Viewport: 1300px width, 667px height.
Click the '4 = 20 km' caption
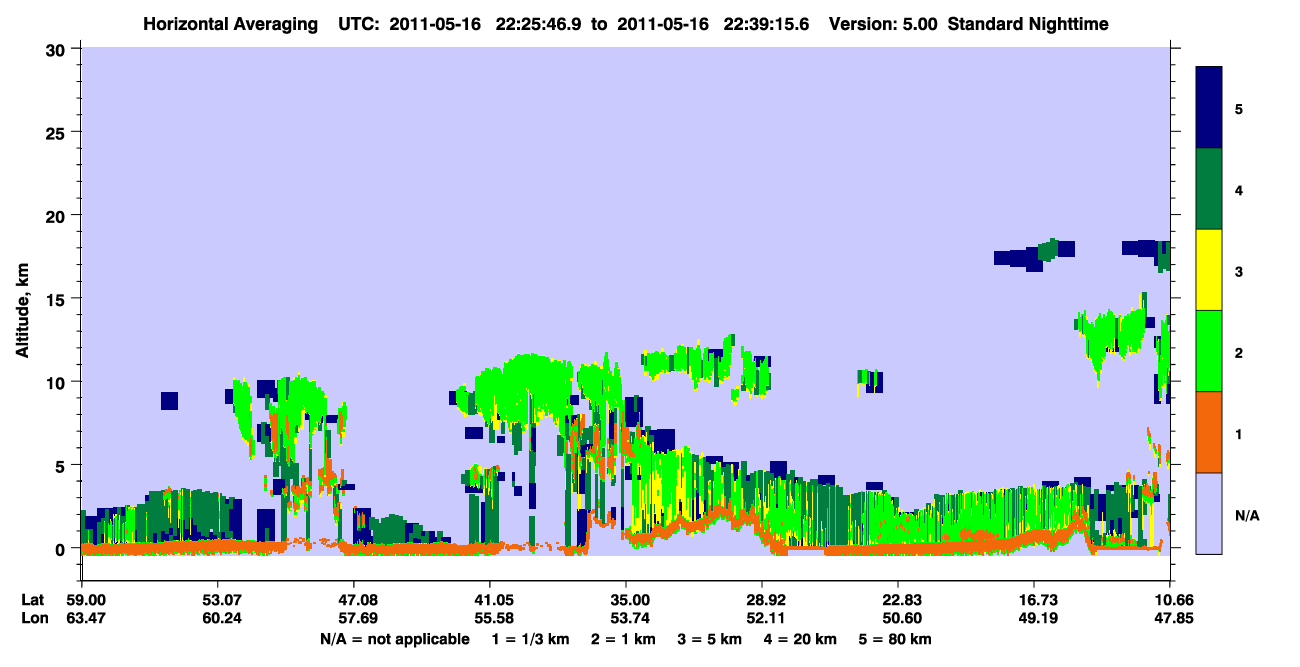[800, 639]
